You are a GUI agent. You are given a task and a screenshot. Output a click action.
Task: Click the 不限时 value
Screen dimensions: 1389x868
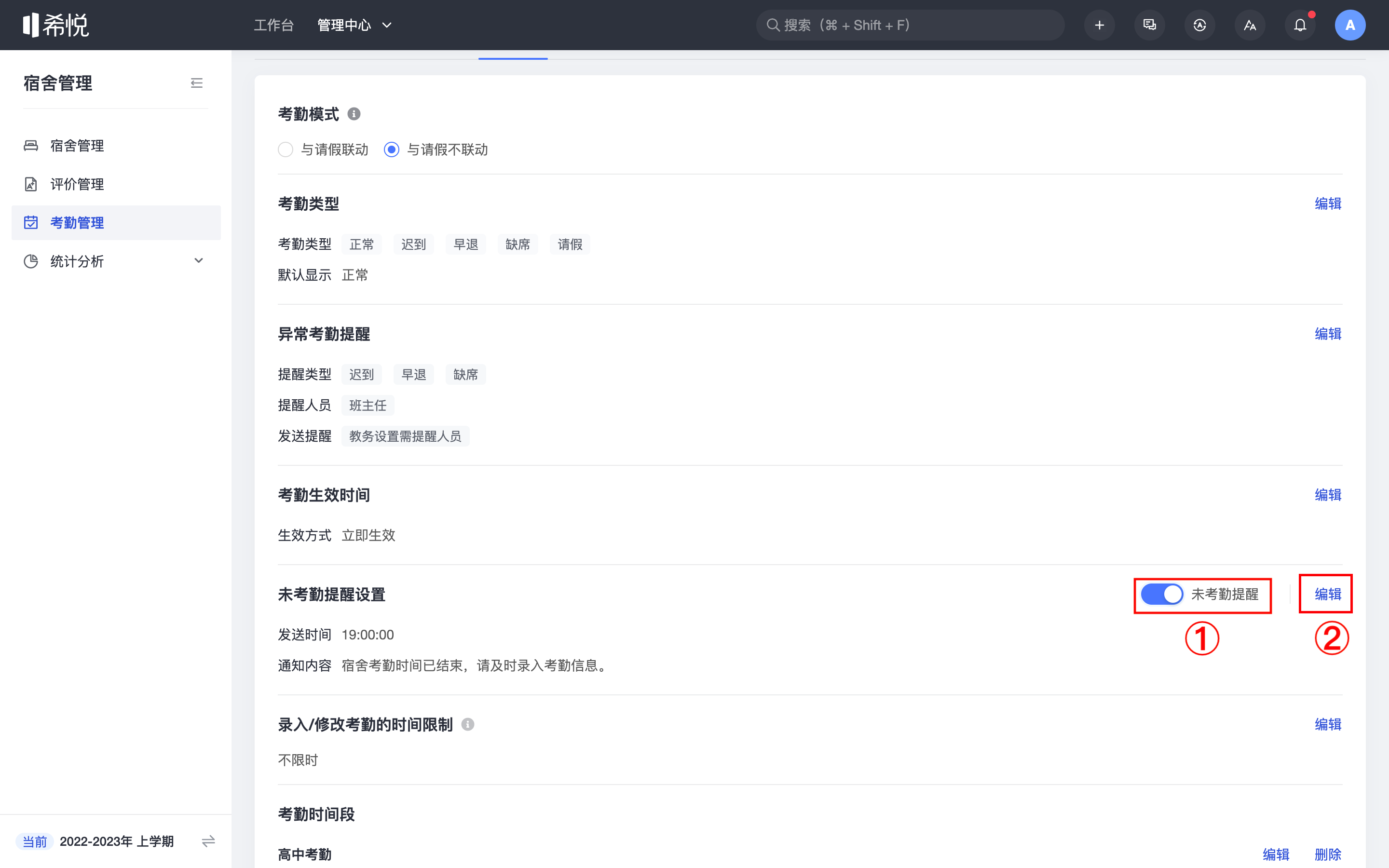[x=298, y=760]
